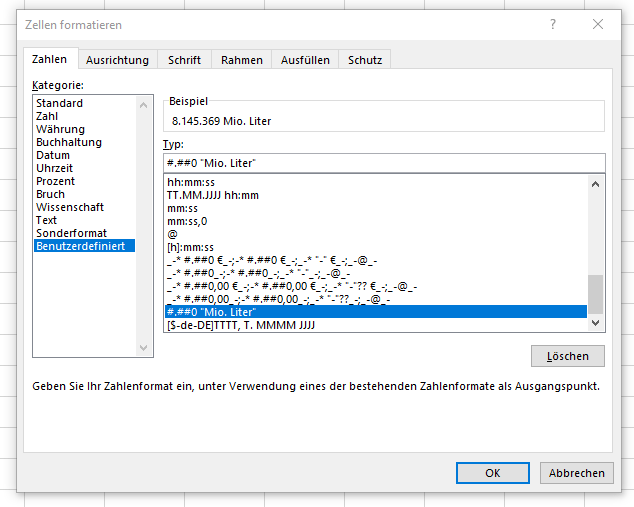
Task: Select the #,##0,00 € accounting format
Action: (x=376, y=286)
